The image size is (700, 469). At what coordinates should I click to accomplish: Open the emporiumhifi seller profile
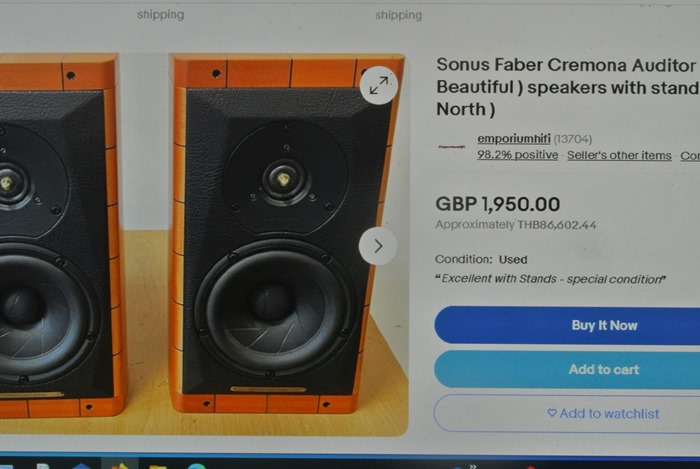point(514,139)
